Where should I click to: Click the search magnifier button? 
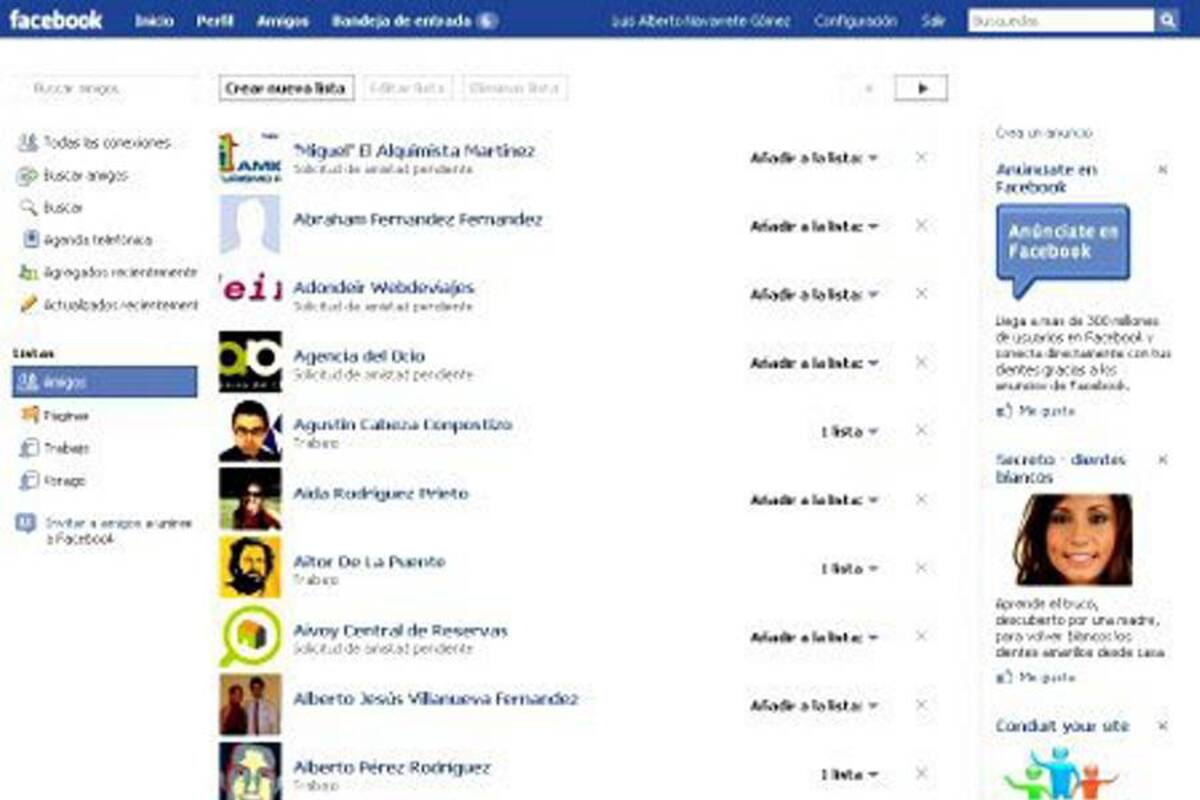click(x=1167, y=20)
